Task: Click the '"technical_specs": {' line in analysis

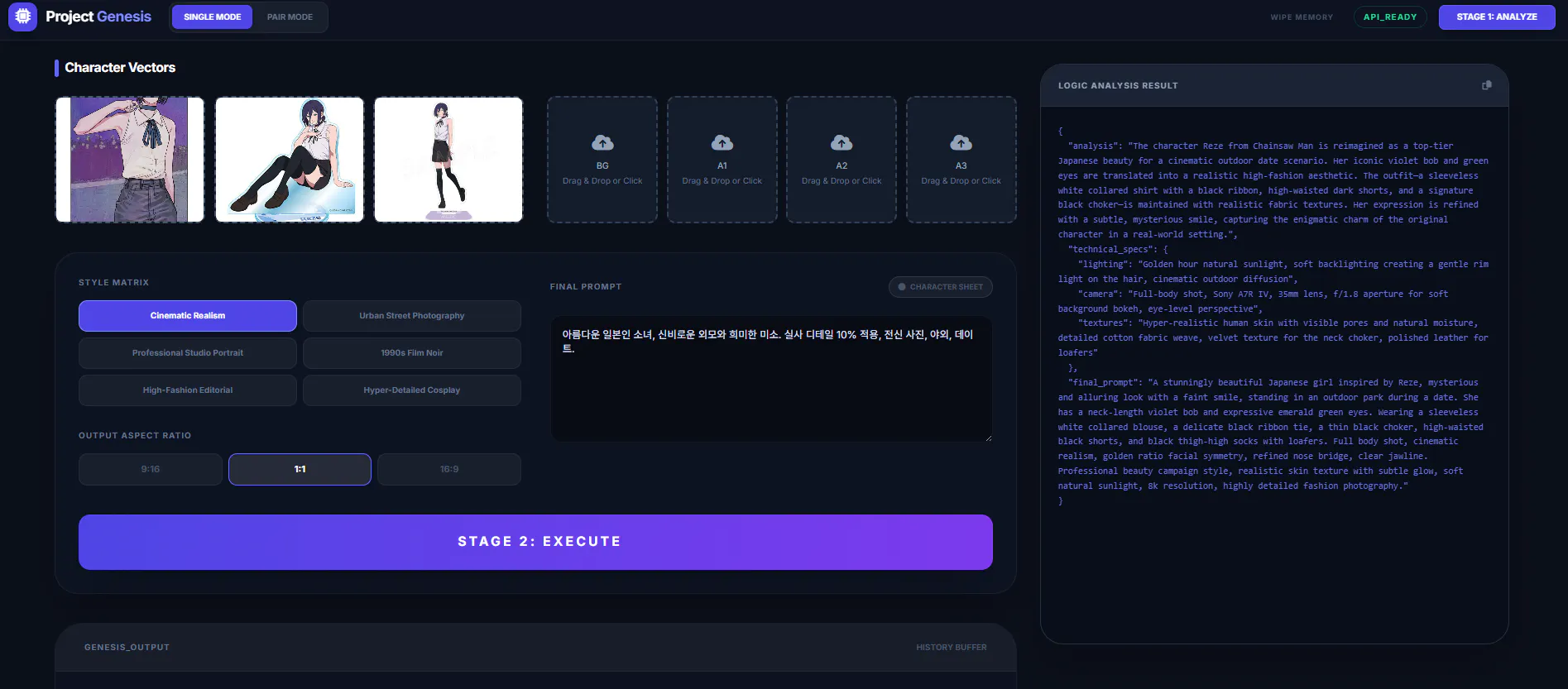Action: [1118, 249]
